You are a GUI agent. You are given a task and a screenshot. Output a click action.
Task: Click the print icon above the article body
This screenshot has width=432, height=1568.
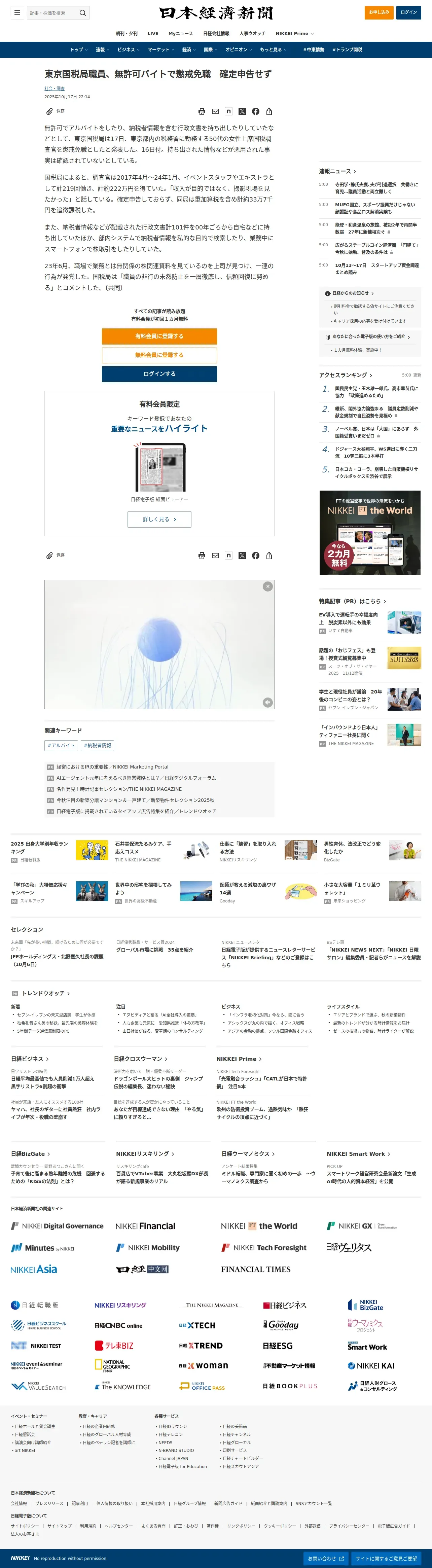pos(202,111)
